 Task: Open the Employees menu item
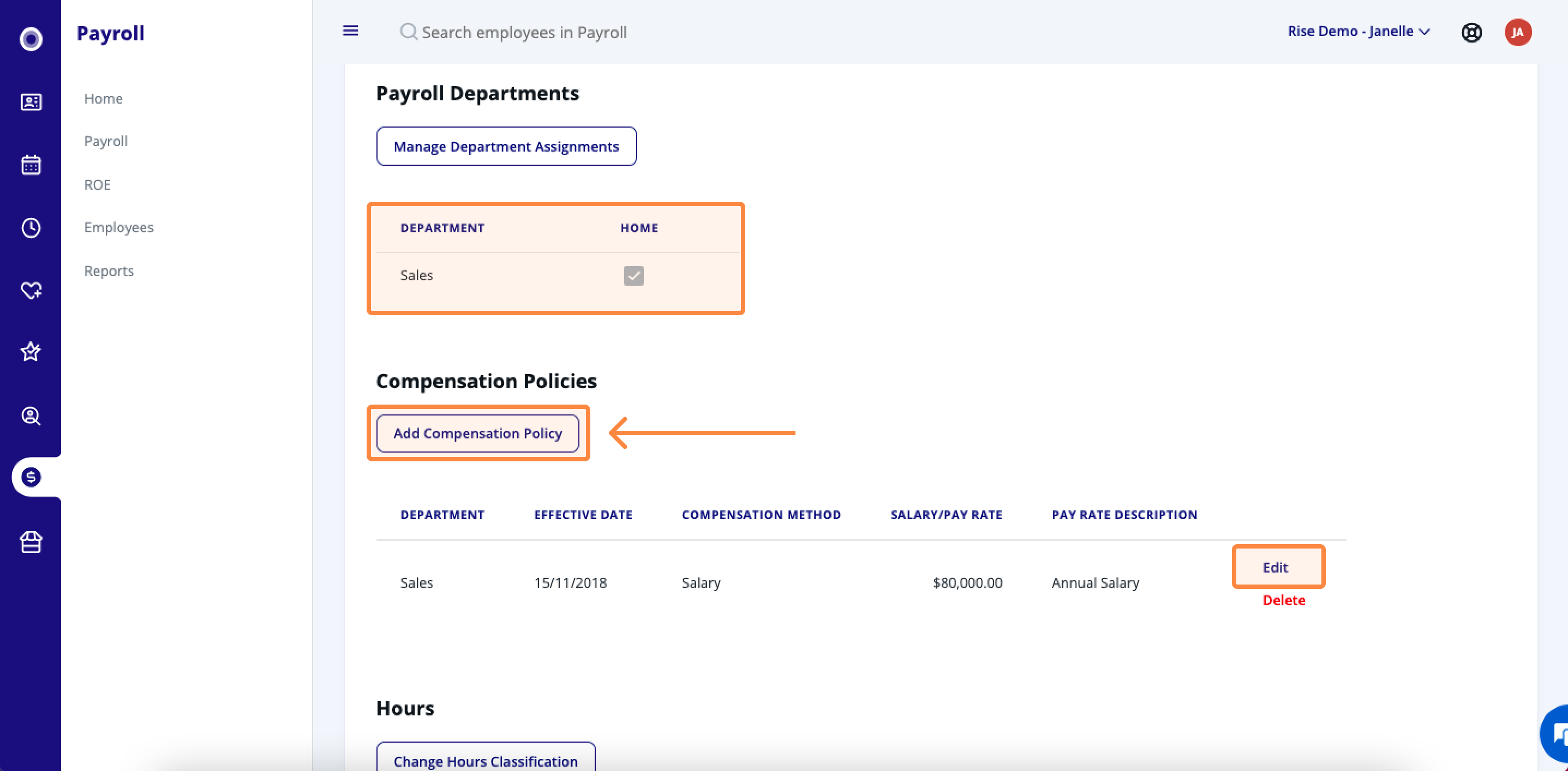point(119,227)
